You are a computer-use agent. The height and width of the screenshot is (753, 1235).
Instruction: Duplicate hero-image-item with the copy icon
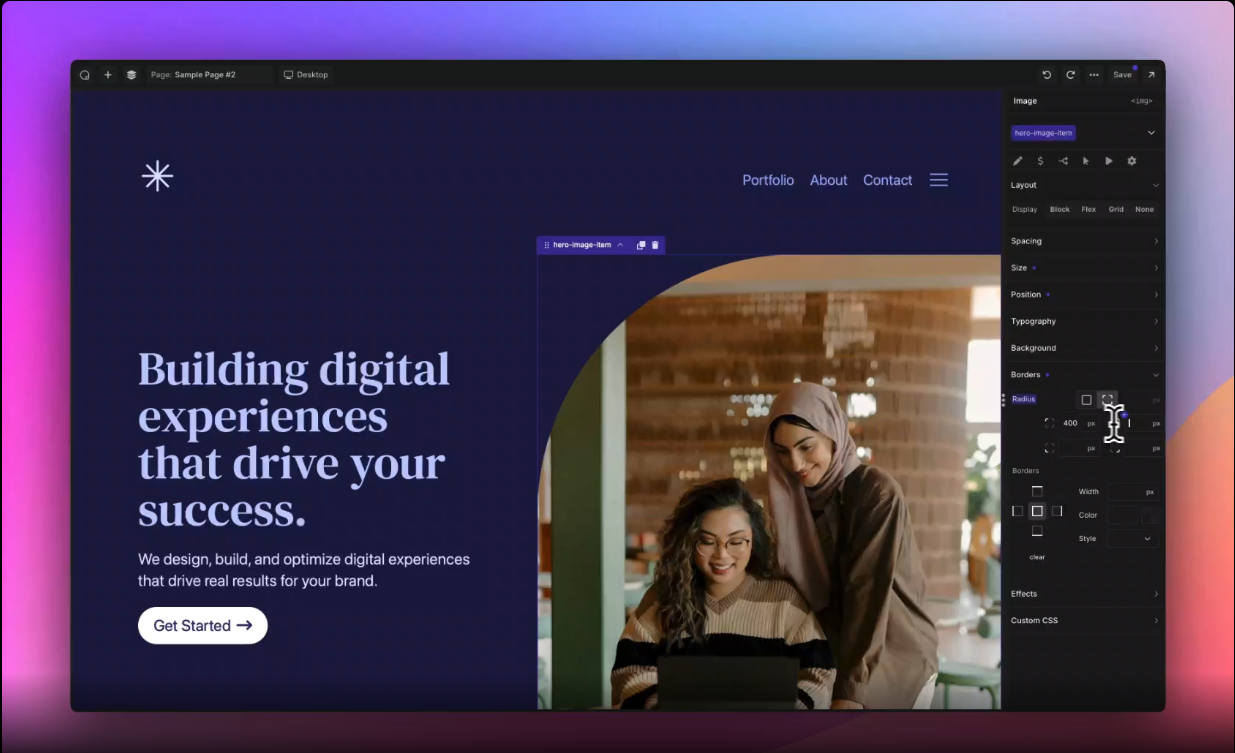click(641, 245)
